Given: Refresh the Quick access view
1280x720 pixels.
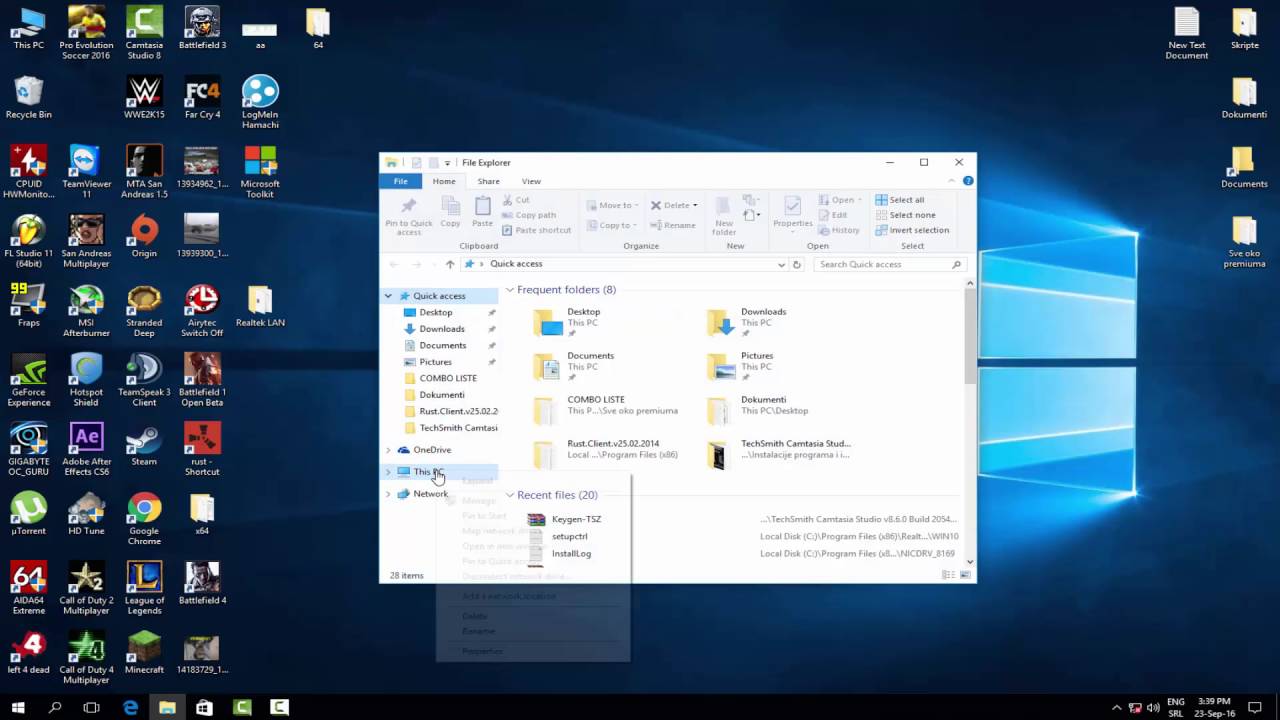Looking at the screenshot, I should (797, 264).
